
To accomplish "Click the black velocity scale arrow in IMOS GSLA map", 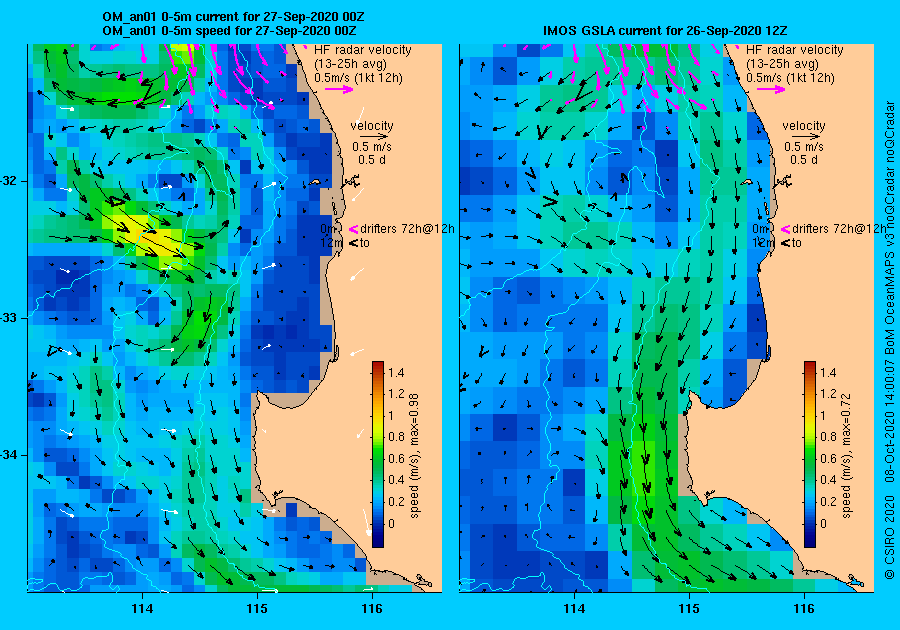I will [x=804, y=137].
